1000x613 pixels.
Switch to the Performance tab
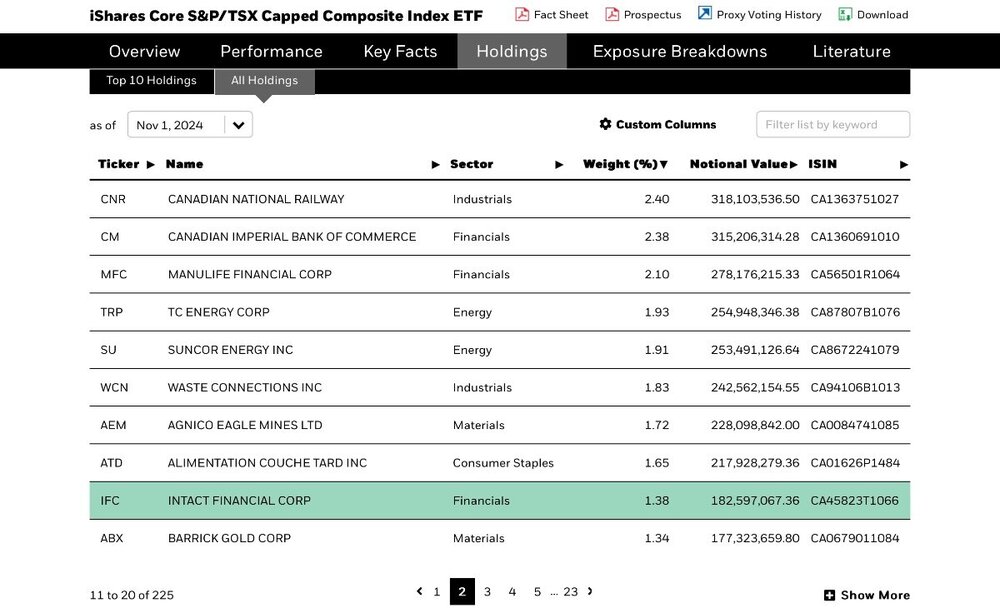272,51
